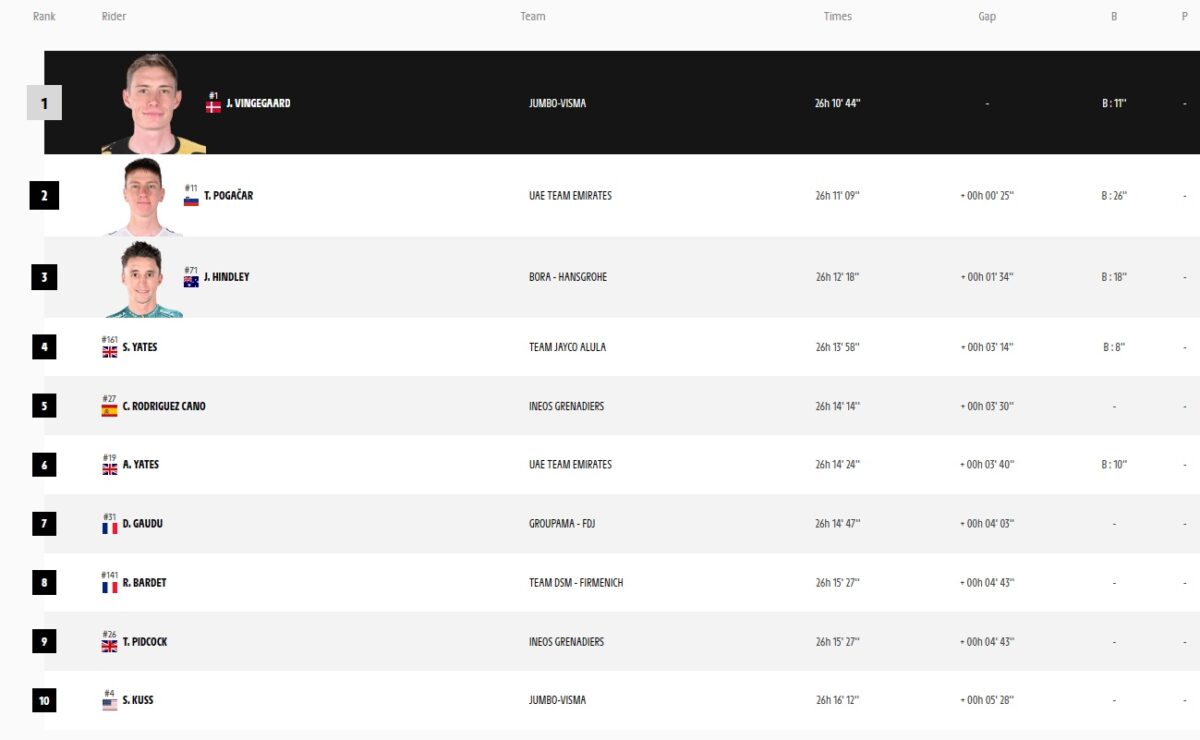This screenshot has width=1200, height=740.
Task: Click the Danish flag beside J. Vingegaard
Action: (x=213, y=106)
